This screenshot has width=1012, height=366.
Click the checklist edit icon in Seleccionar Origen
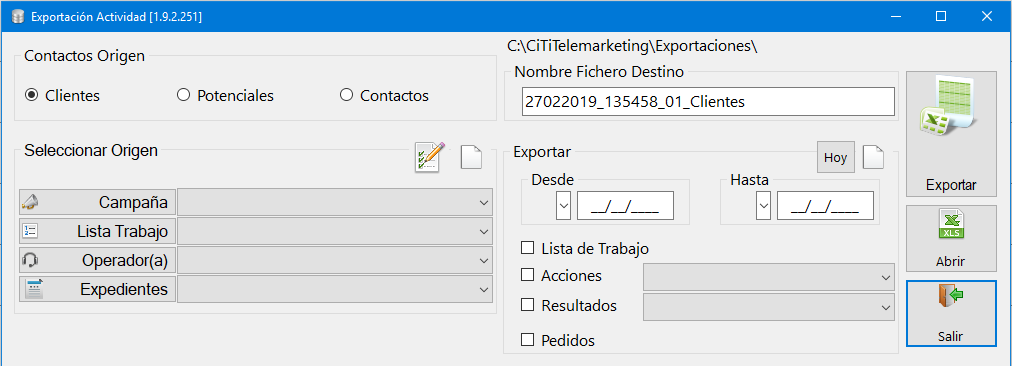pos(430,157)
